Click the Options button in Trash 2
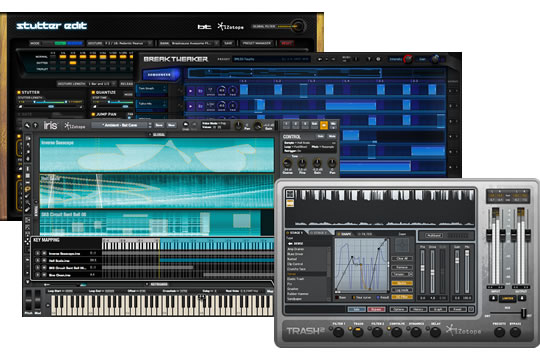The width and height of the screenshot is (540, 360). [x=399, y=309]
